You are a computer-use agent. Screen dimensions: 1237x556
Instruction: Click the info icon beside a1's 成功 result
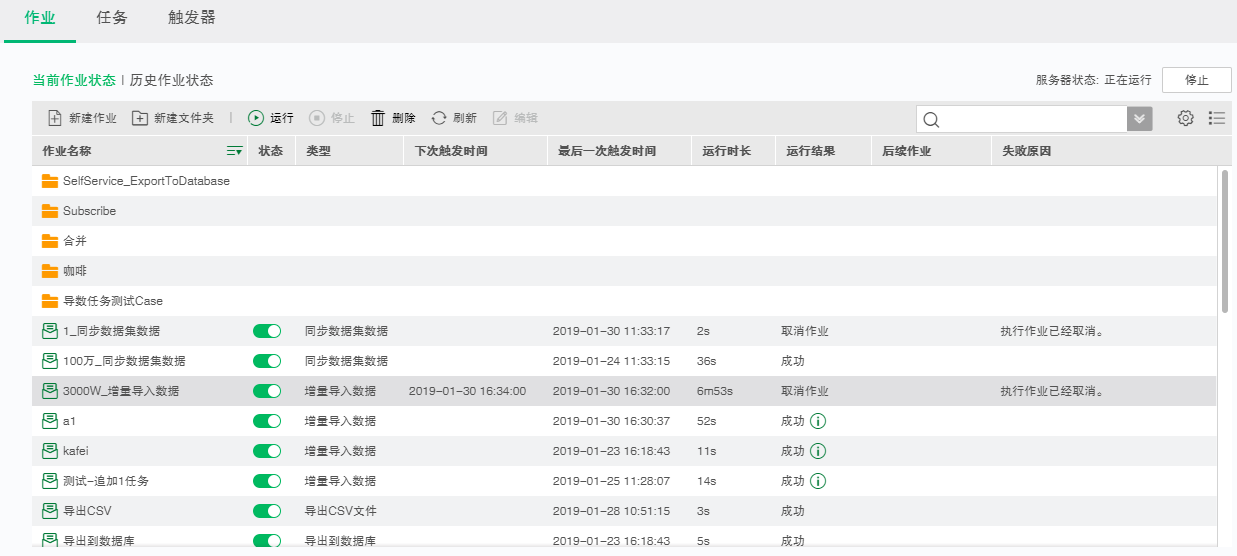(818, 421)
